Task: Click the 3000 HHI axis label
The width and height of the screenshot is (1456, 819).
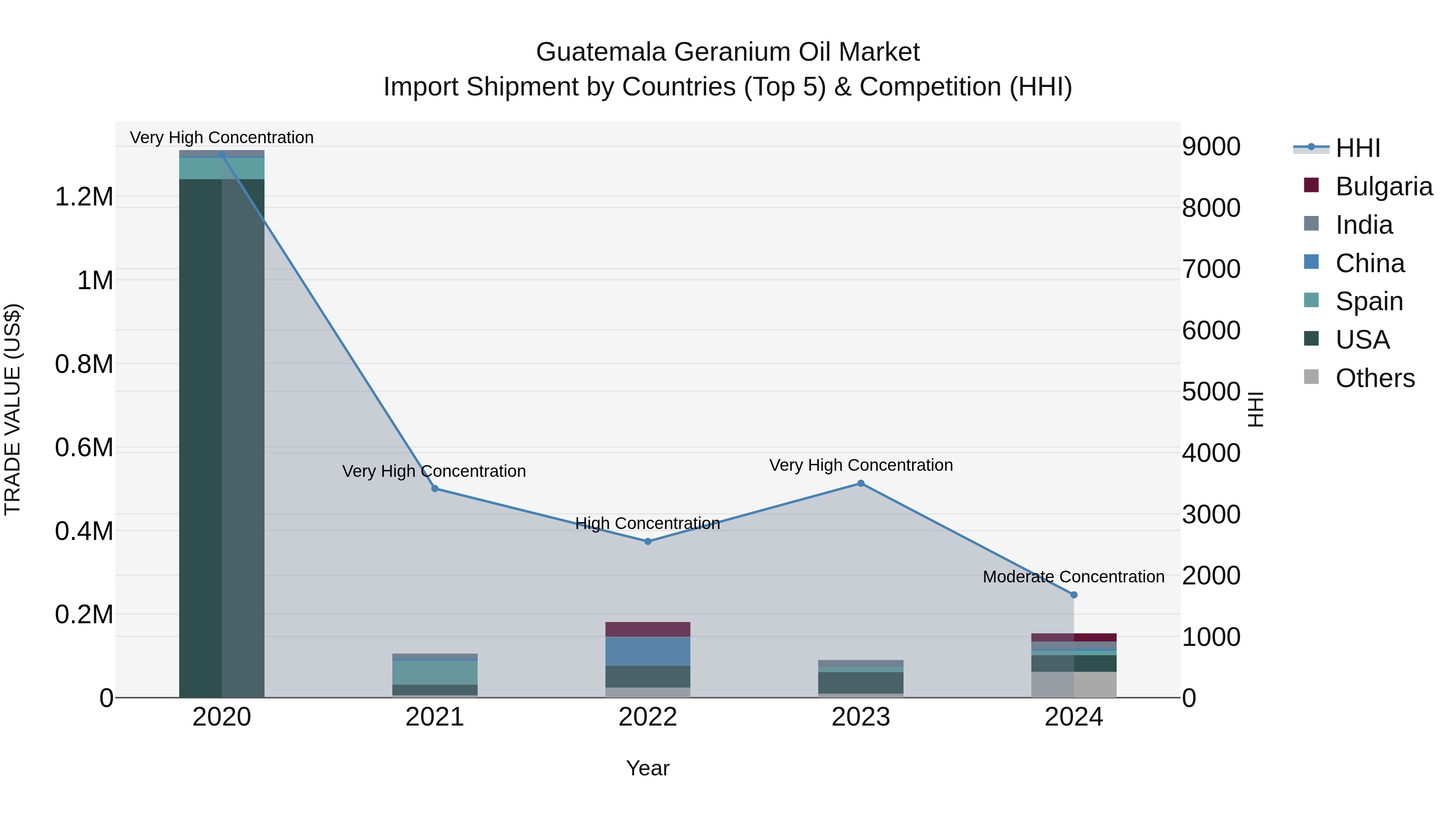Action: click(x=1211, y=514)
